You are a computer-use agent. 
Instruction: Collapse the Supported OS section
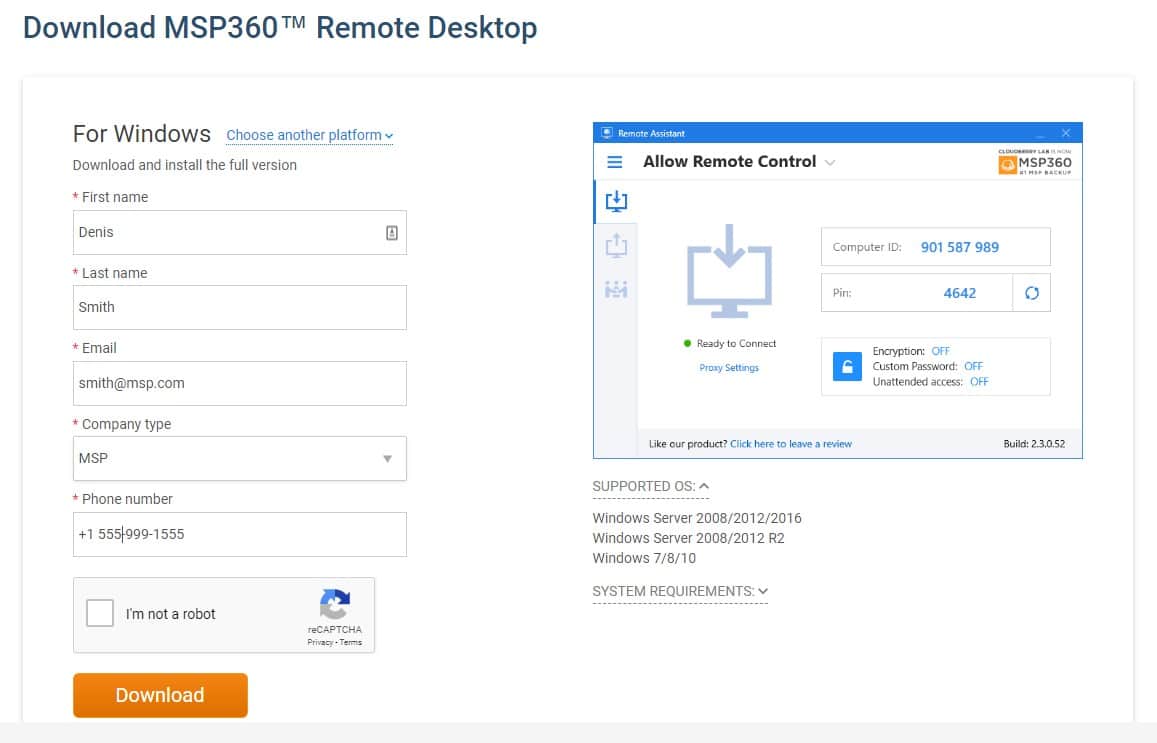[650, 486]
